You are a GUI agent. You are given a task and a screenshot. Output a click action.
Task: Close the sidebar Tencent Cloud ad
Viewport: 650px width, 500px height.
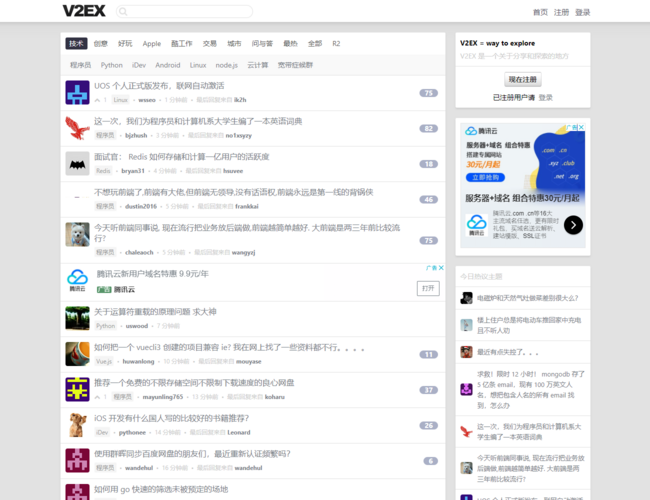click(582, 127)
